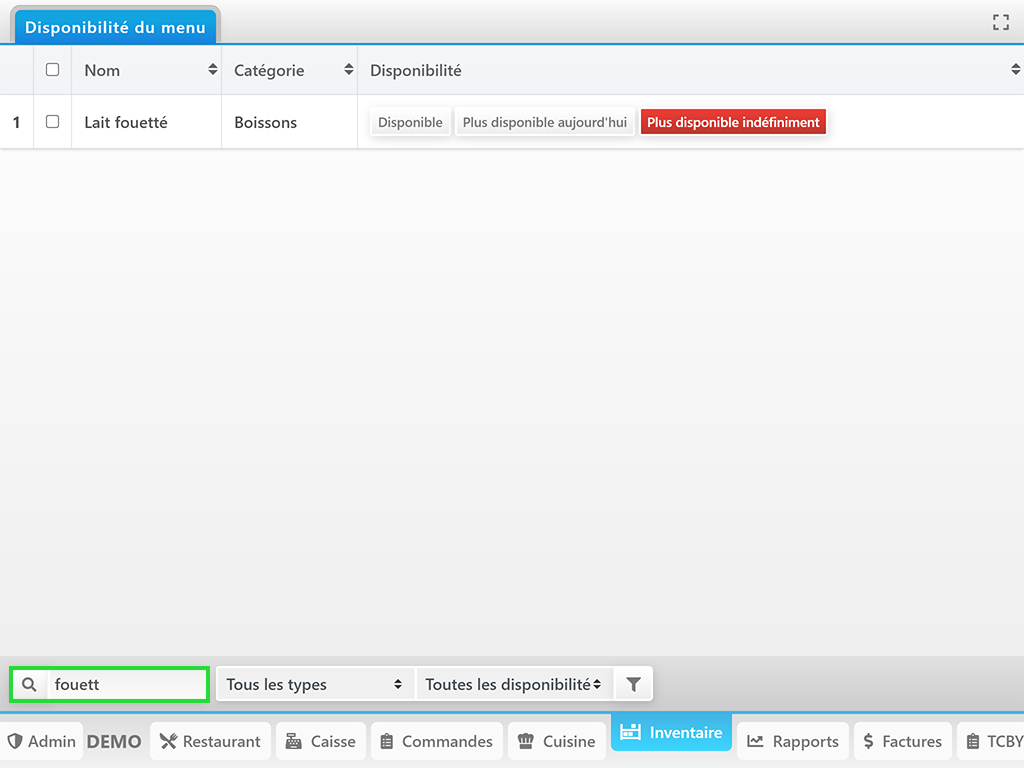Open the Commandes tab
This screenshot has height=768, width=1024.
[x=436, y=741]
